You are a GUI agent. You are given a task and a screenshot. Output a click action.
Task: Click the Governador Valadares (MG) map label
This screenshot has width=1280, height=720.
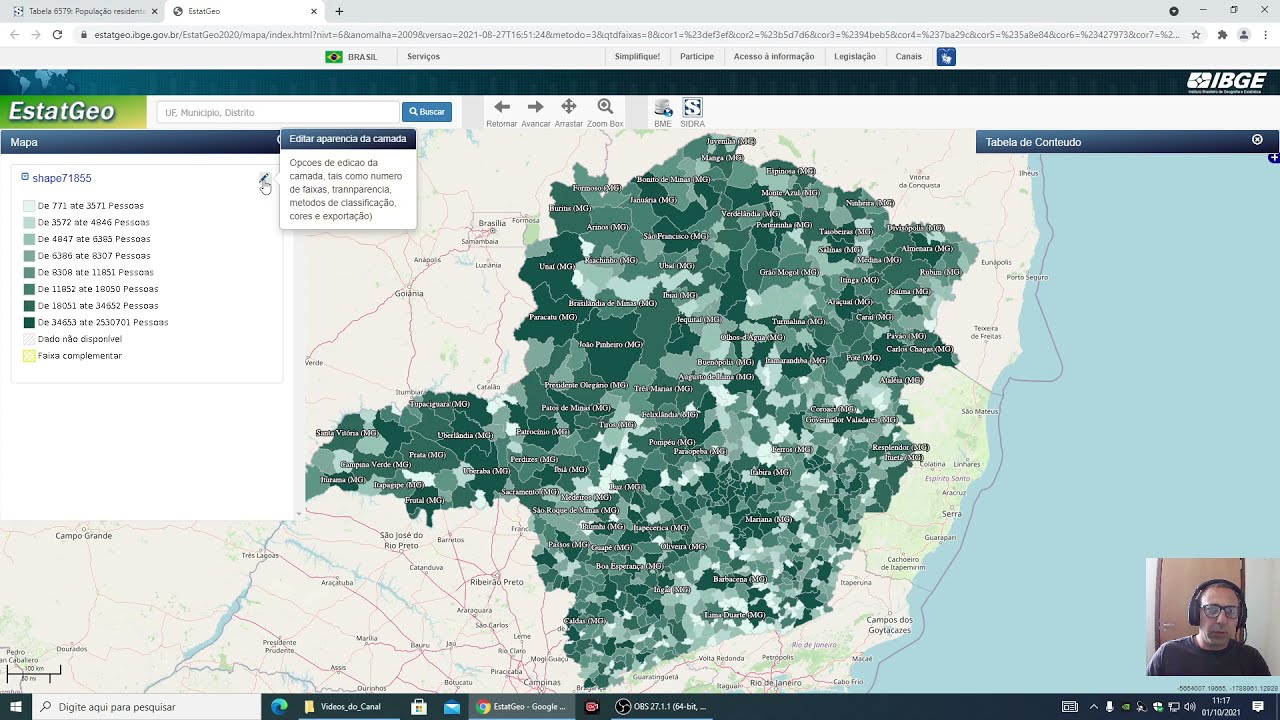(852, 420)
